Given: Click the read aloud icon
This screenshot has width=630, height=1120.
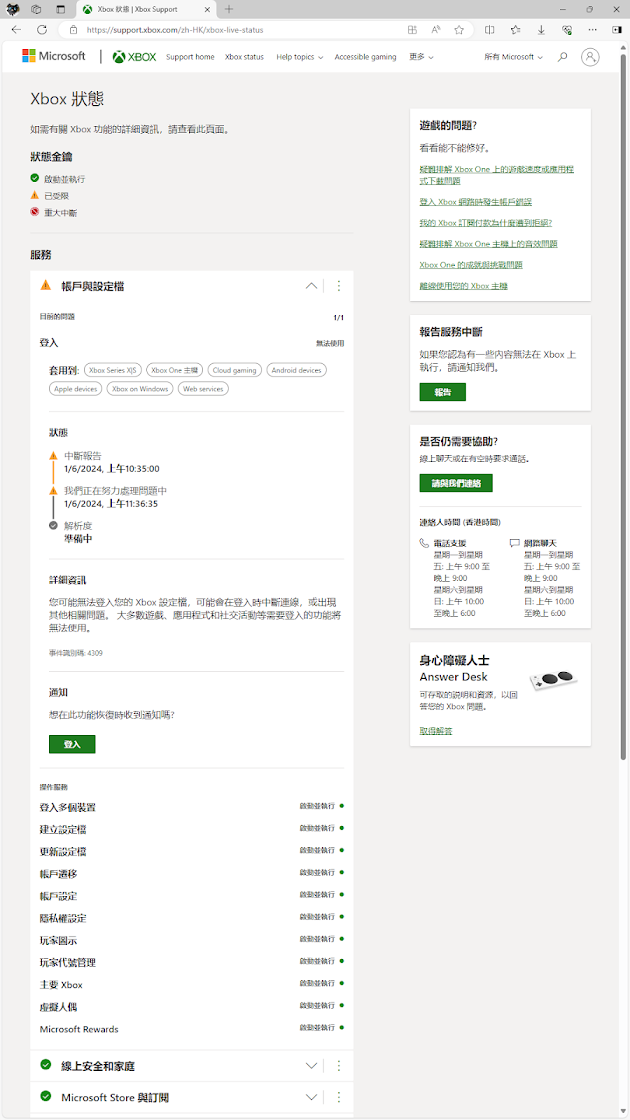Looking at the screenshot, I should 436,30.
